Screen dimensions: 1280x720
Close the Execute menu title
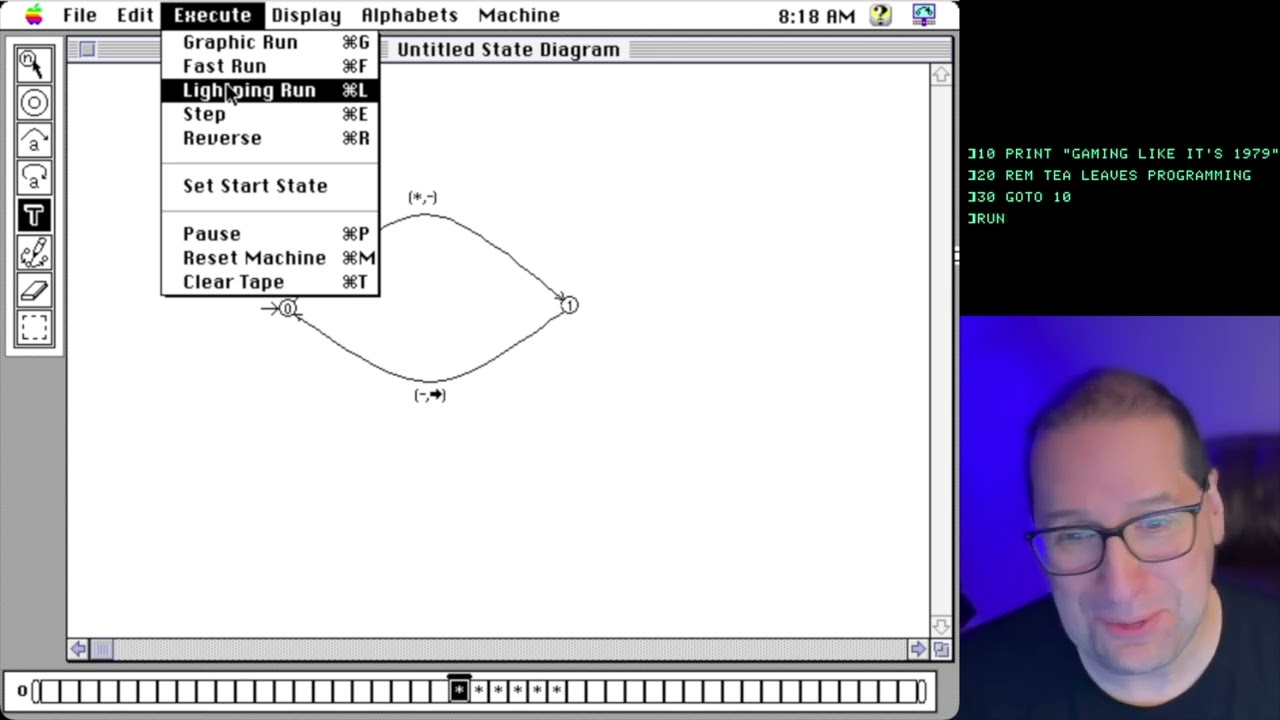point(212,15)
